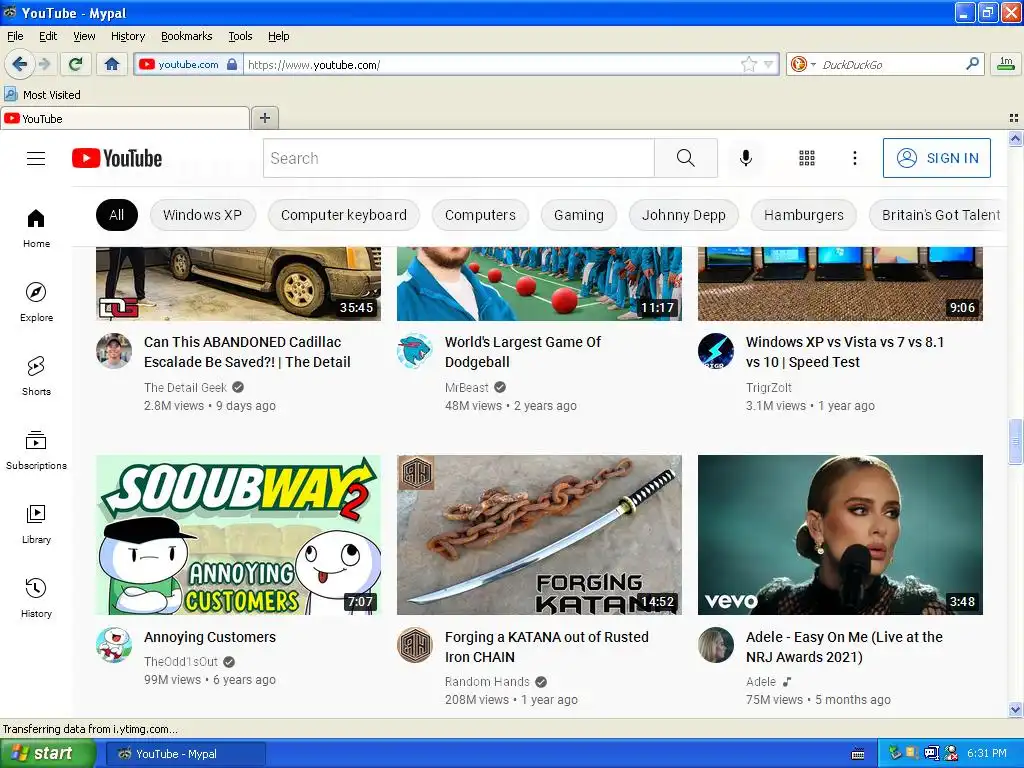
Task: Click the browser Home button
Action: [x=112, y=64]
